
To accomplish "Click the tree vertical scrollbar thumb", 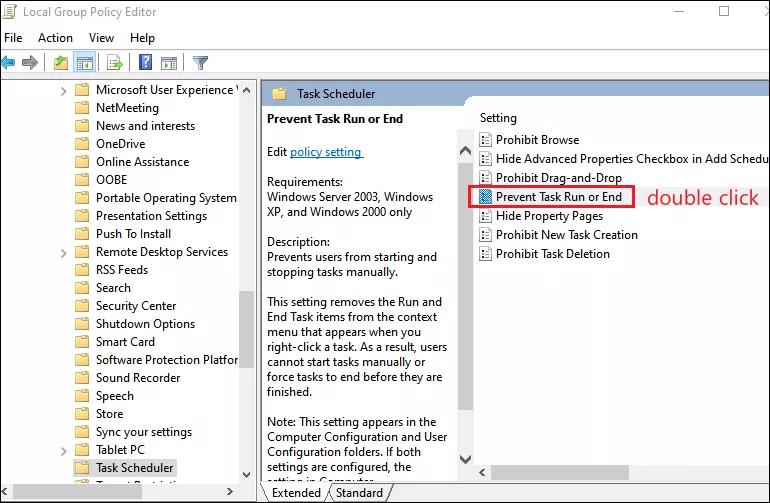I will tap(247, 328).
